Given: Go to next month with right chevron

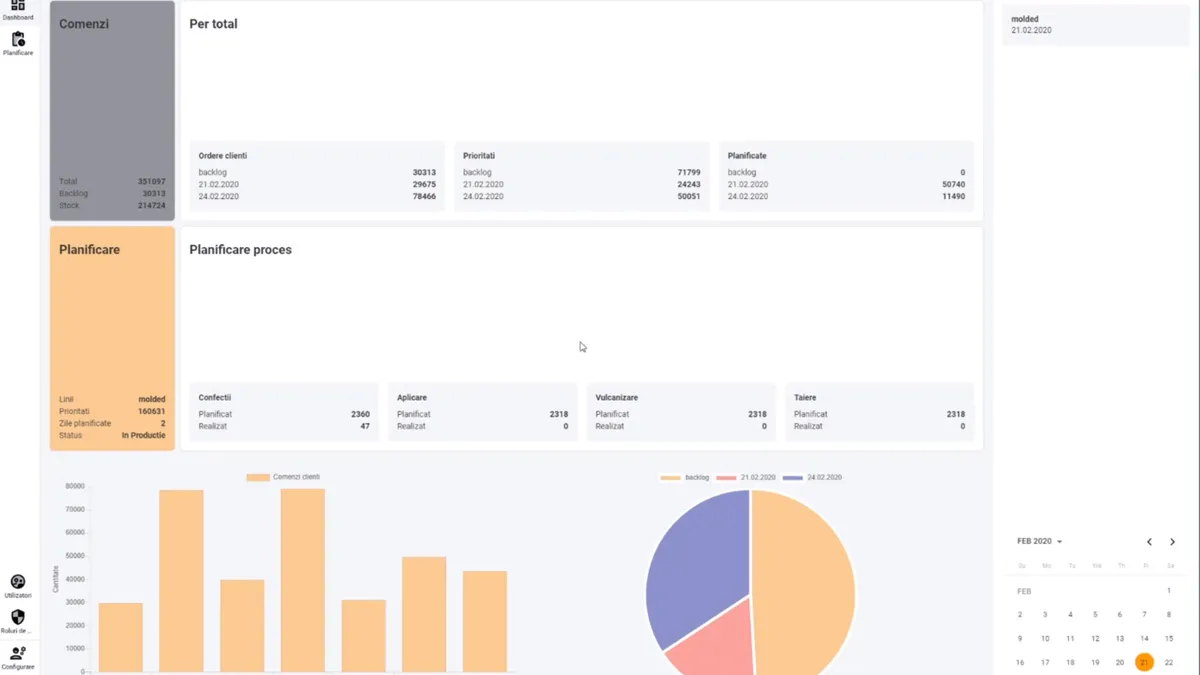Looking at the screenshot, I should coord(1172,541).
